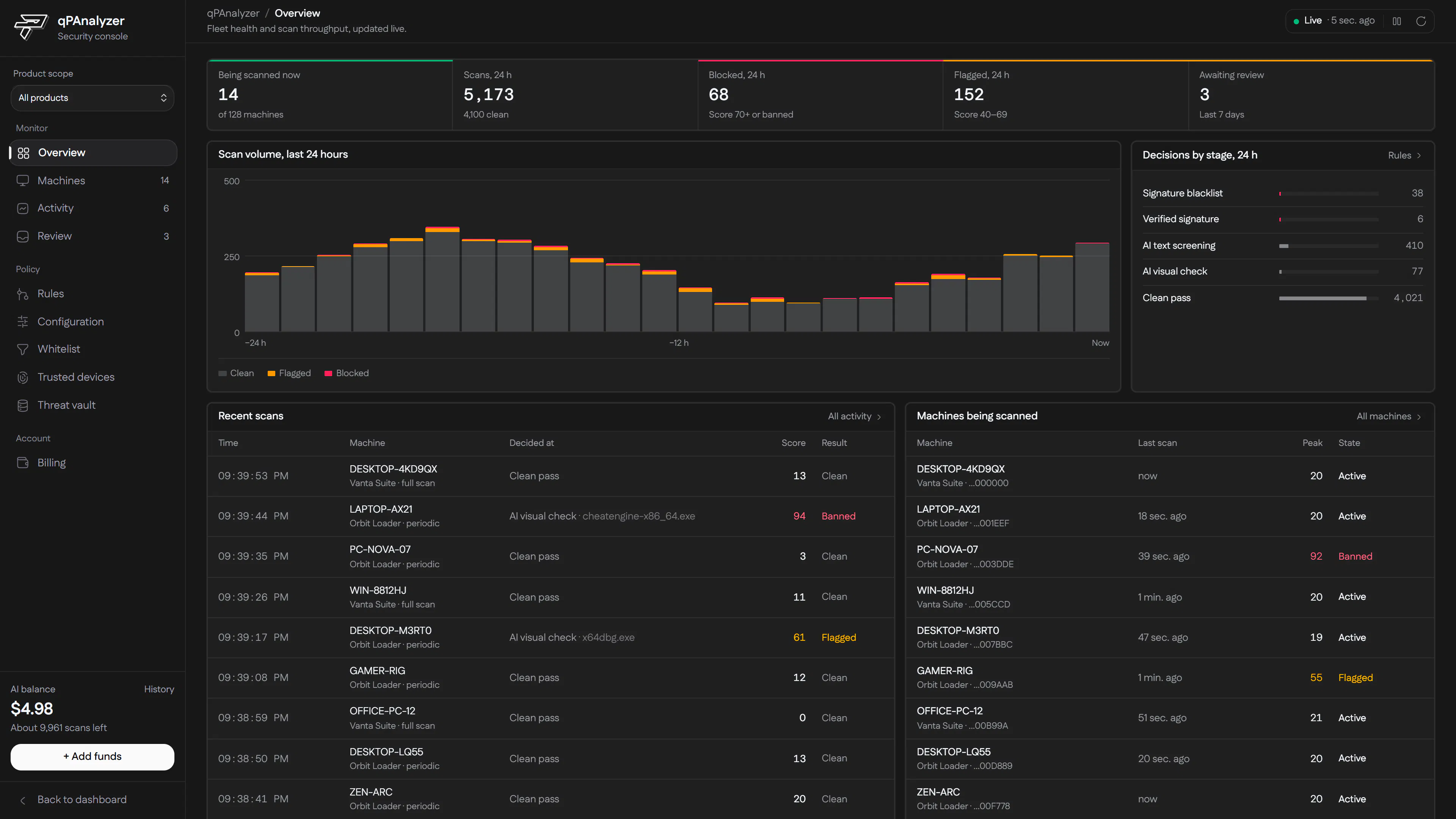The height and width of the screenshot is (819, 1456).
Task: Click cheatengine-x86_64.exe in Recent scans
Action: coord(639,516)
